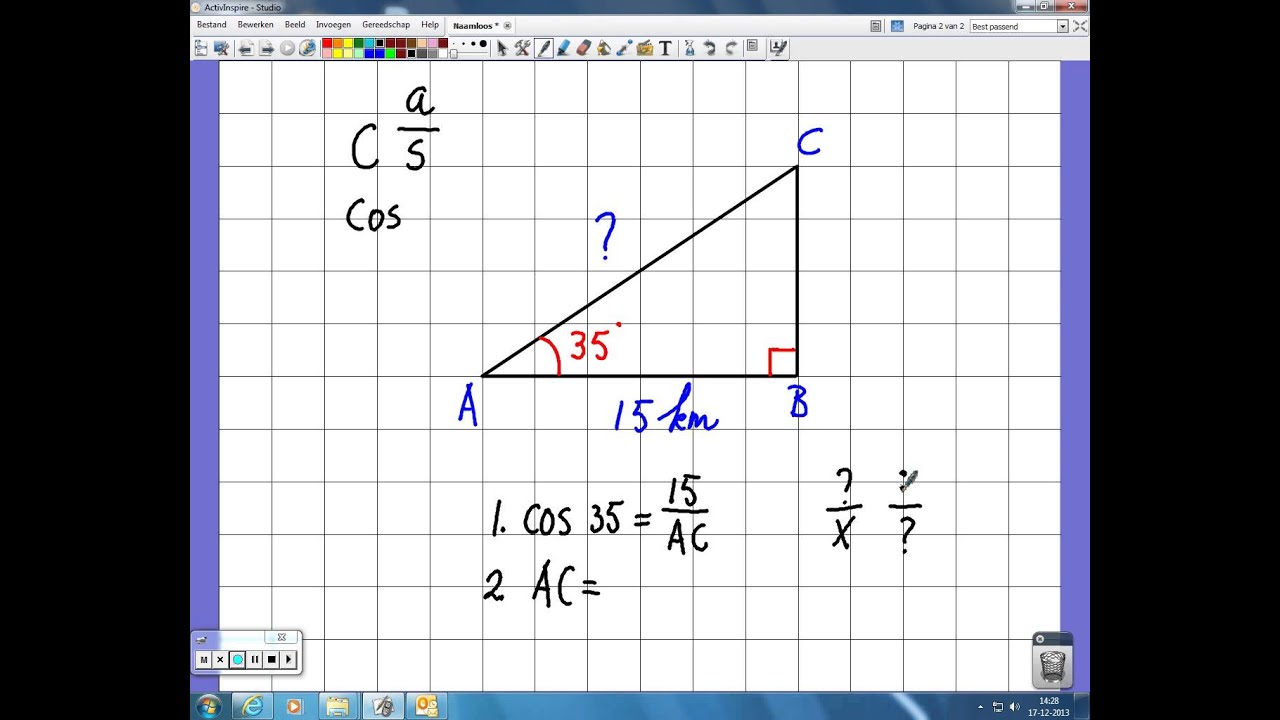Open the main menu icon
Screen dimensions: 1280x720
(201, 47)
